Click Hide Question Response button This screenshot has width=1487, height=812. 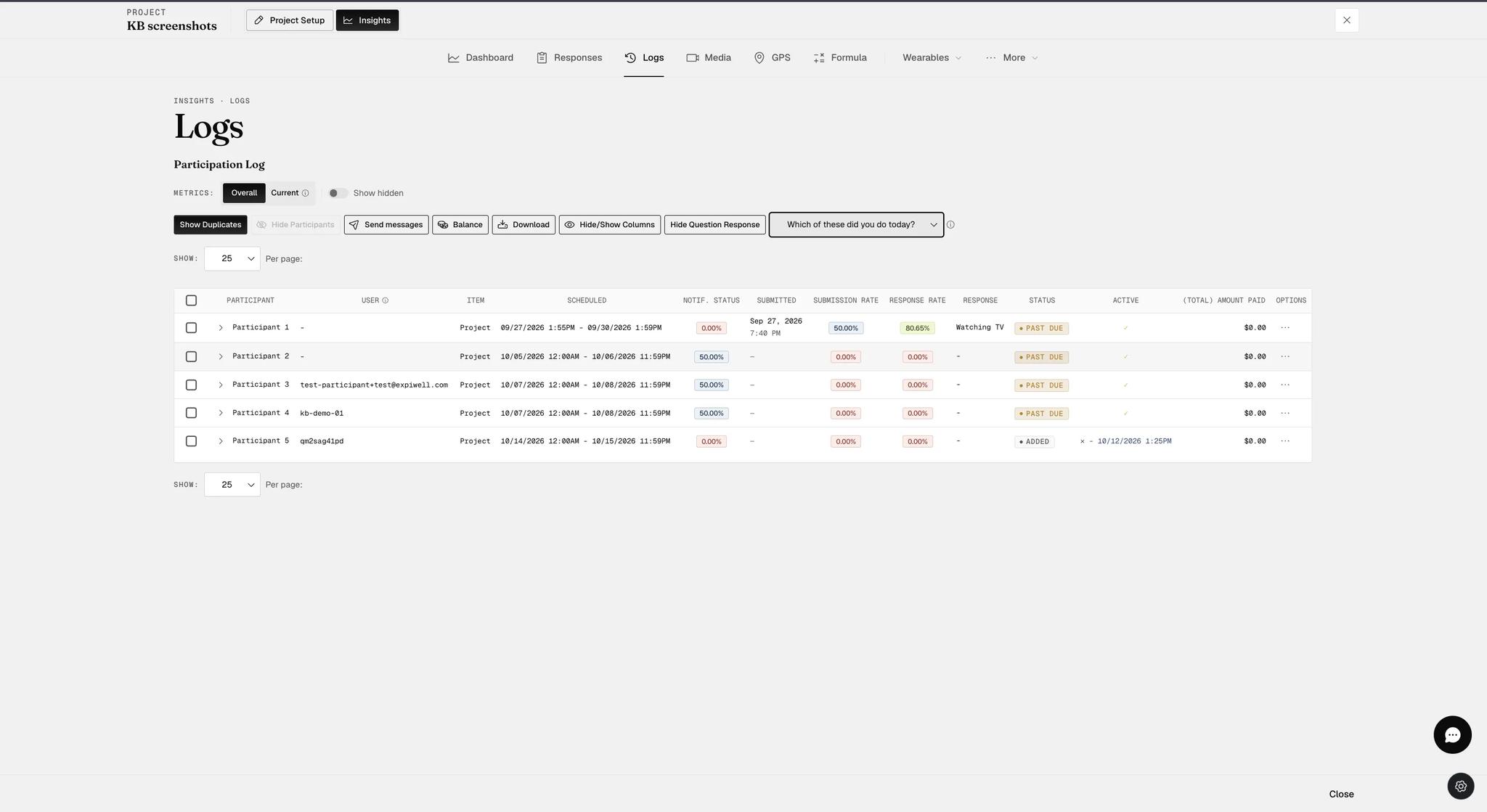click(715, 225)
